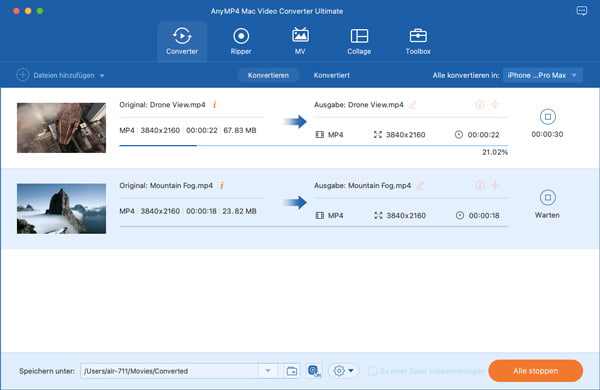Rename output Drone View.mp4 with pencil icon
The width and height of the screenshot is (600, 390).
click(412, 104)
